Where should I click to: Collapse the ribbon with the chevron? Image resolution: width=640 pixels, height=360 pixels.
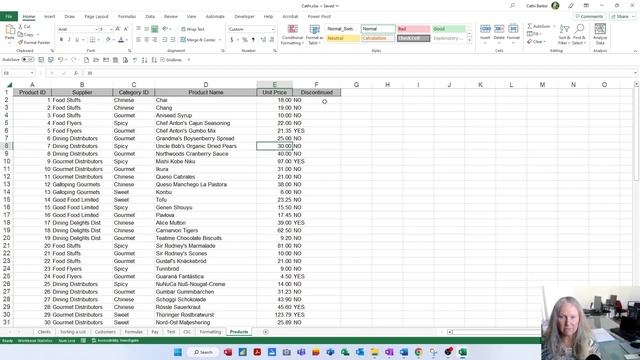pos(635,51)
